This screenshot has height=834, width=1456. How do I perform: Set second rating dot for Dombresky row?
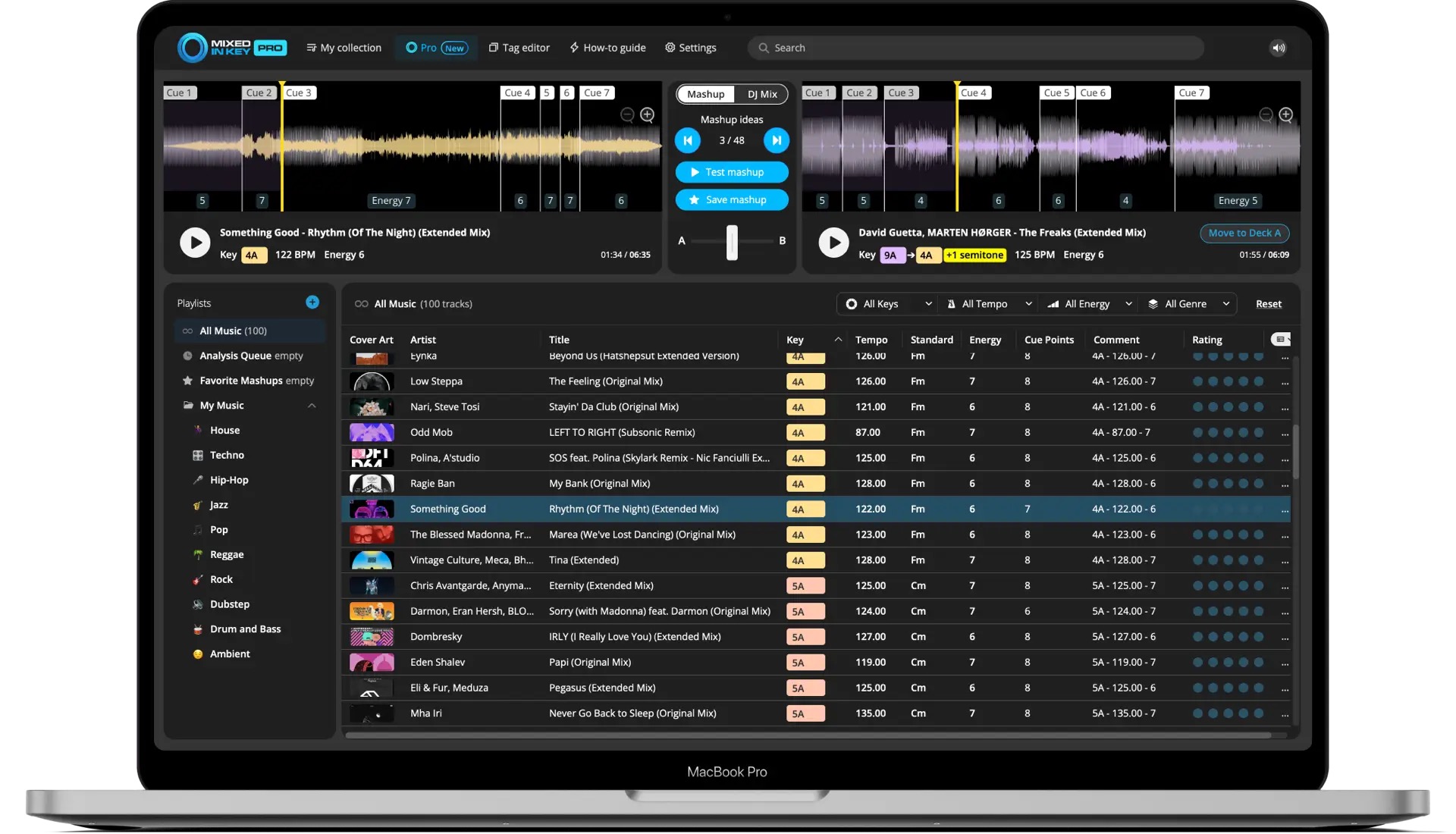[1213, 637]
